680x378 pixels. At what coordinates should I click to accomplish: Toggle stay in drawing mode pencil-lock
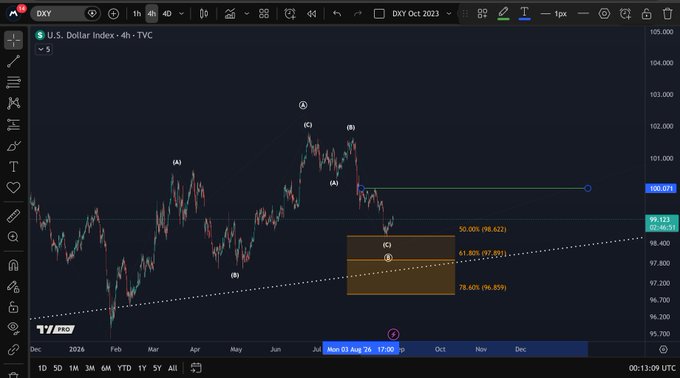13,286
